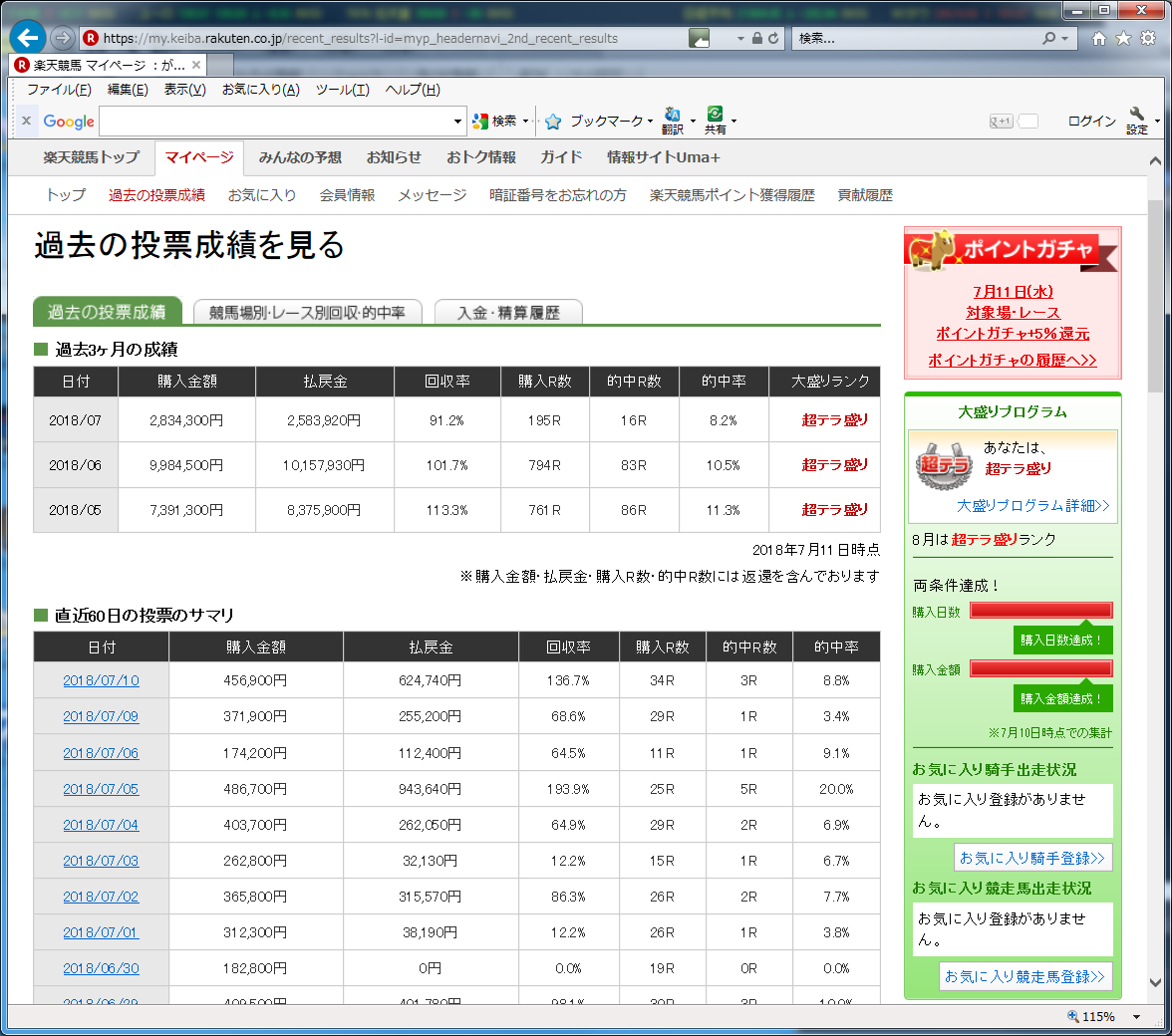Screen dimensions: 1172x1036
Task: Click the 超テラ盛り rank in 2018/05 row
Action: [x=834, y=510]
